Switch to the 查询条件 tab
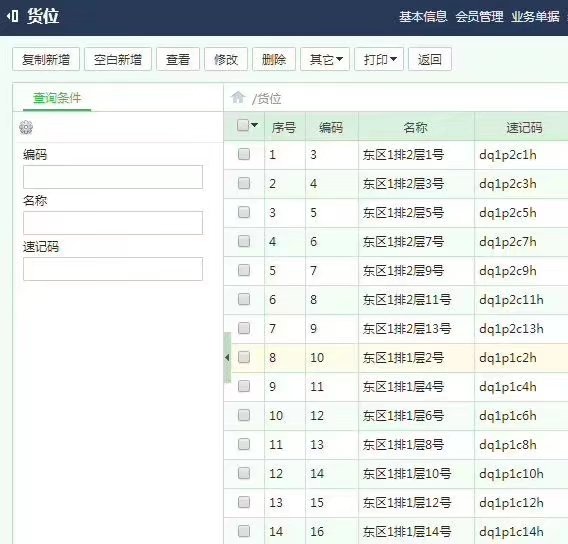 (x=57, y=98)
